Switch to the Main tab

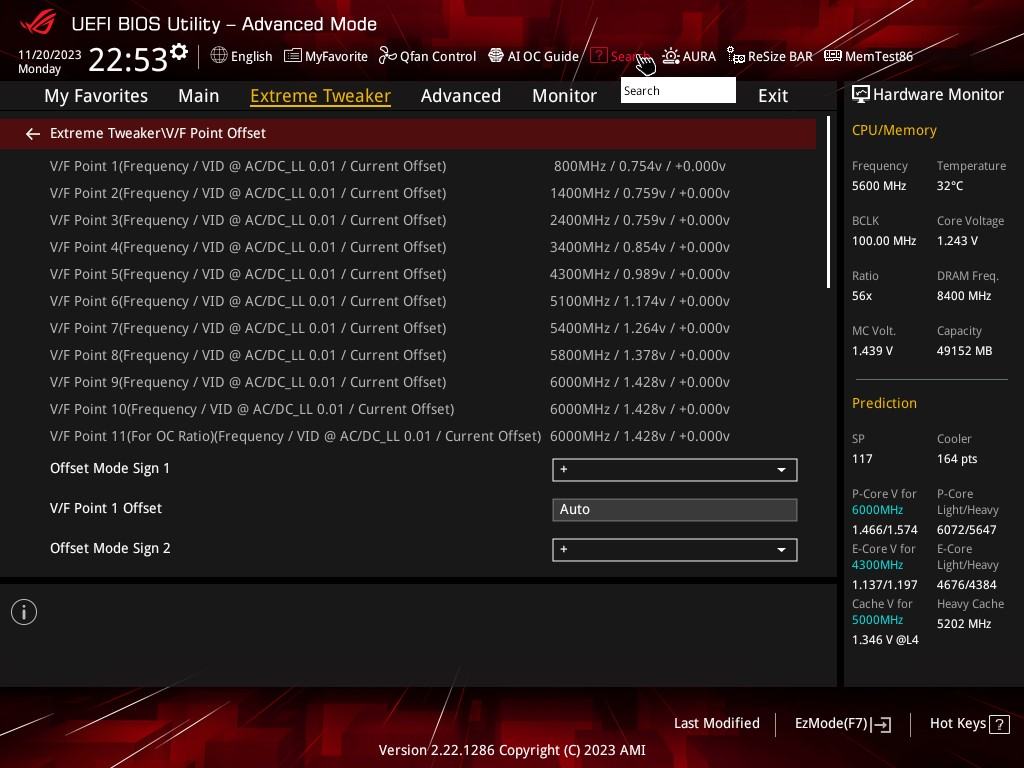[199, 96]
